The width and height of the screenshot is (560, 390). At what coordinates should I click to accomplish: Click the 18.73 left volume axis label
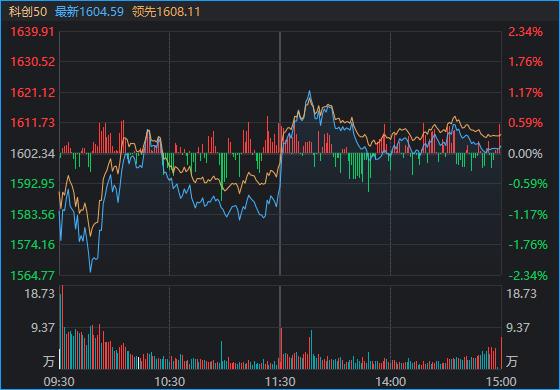point(40,294)
